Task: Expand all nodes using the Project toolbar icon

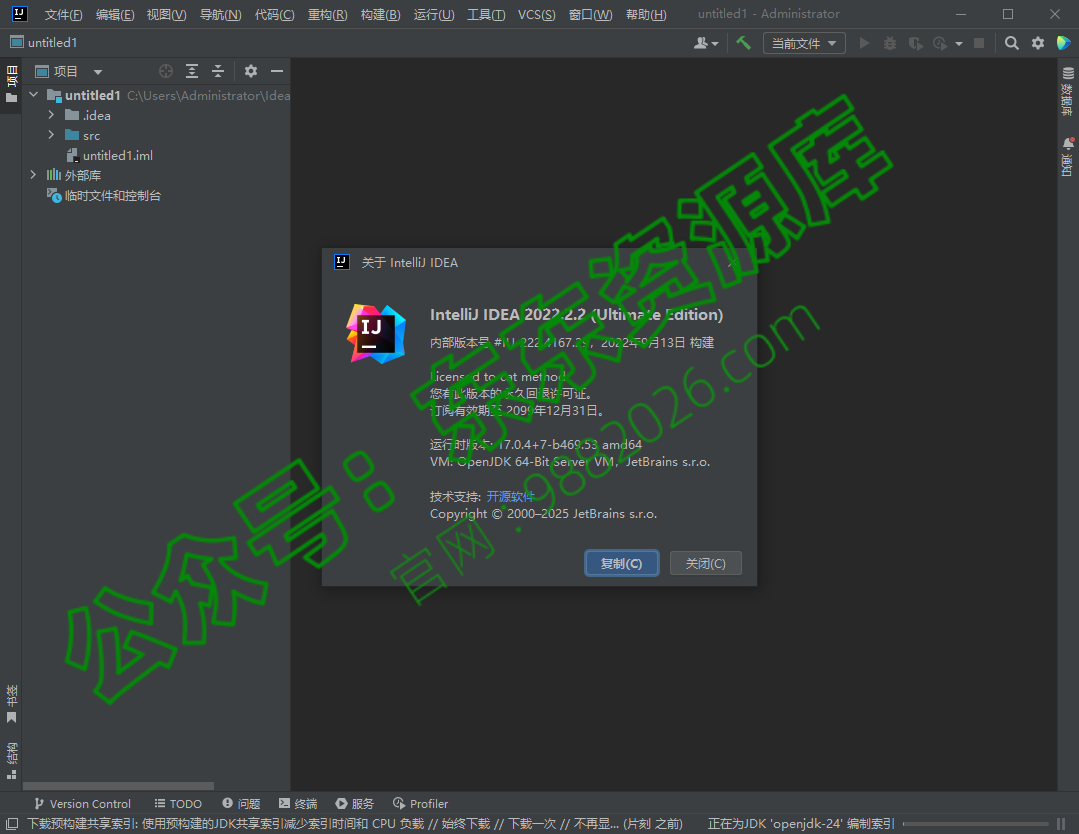Action: (x=193, y=71)
